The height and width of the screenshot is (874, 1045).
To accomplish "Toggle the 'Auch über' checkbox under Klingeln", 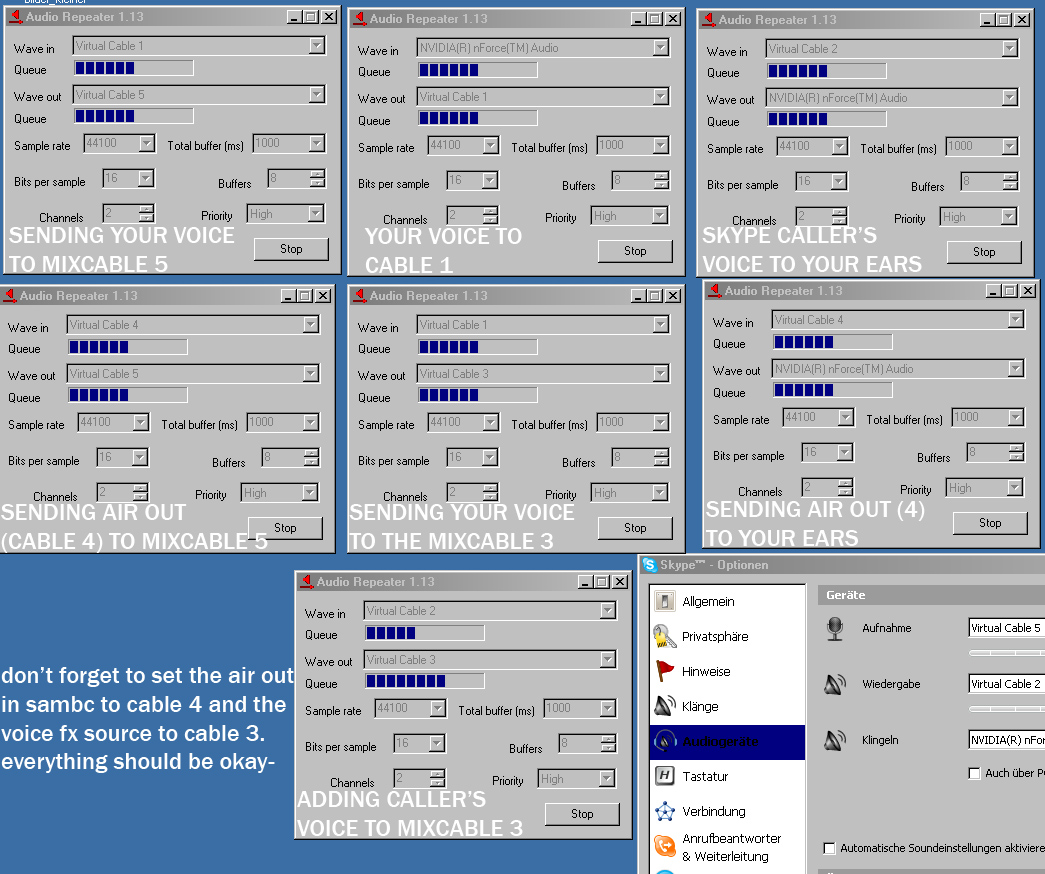I will (974, 773).
